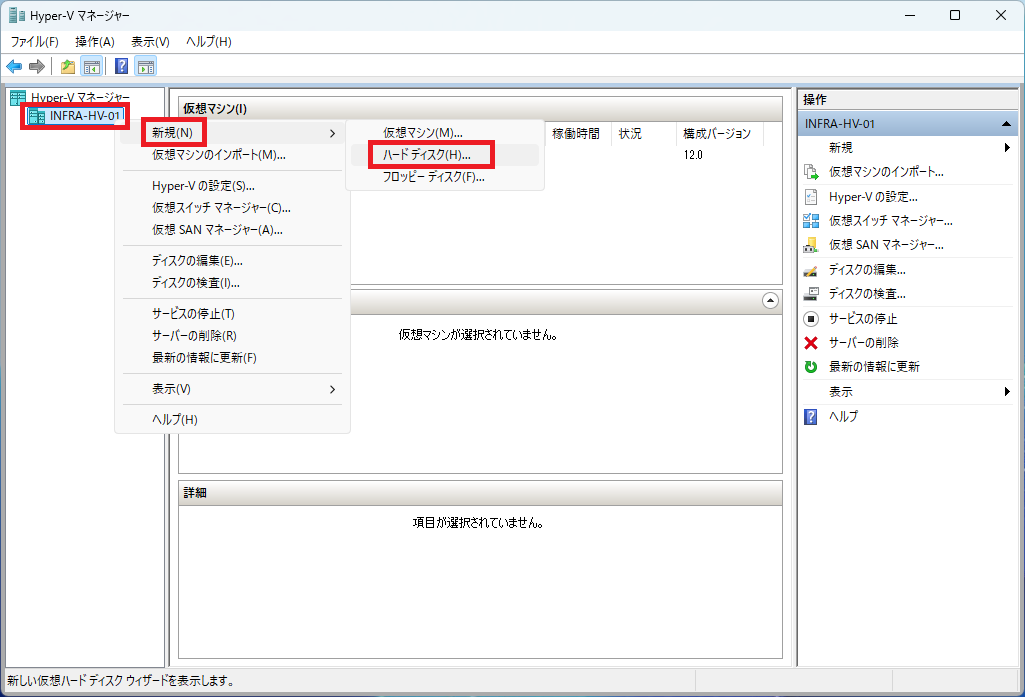Select the INFRA-HV-01 server in the tree
This screenshot has width=1025, height=697.
(x=85, y=116)
